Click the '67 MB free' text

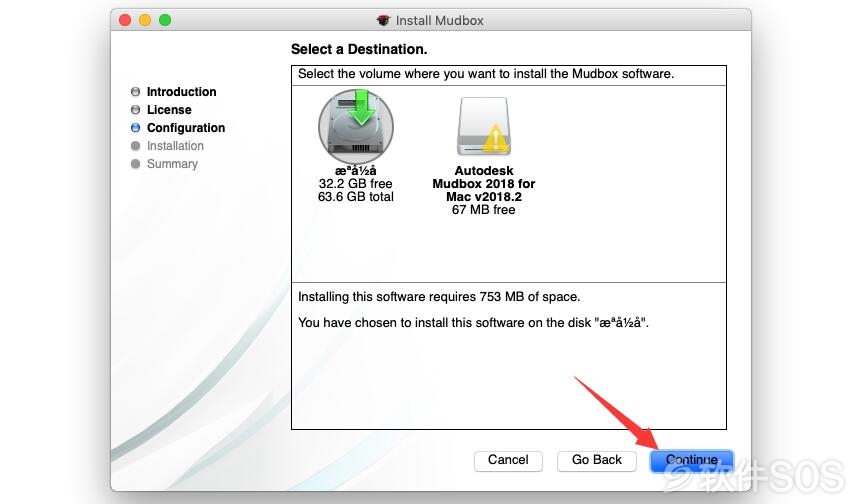(x=484, y=210)
